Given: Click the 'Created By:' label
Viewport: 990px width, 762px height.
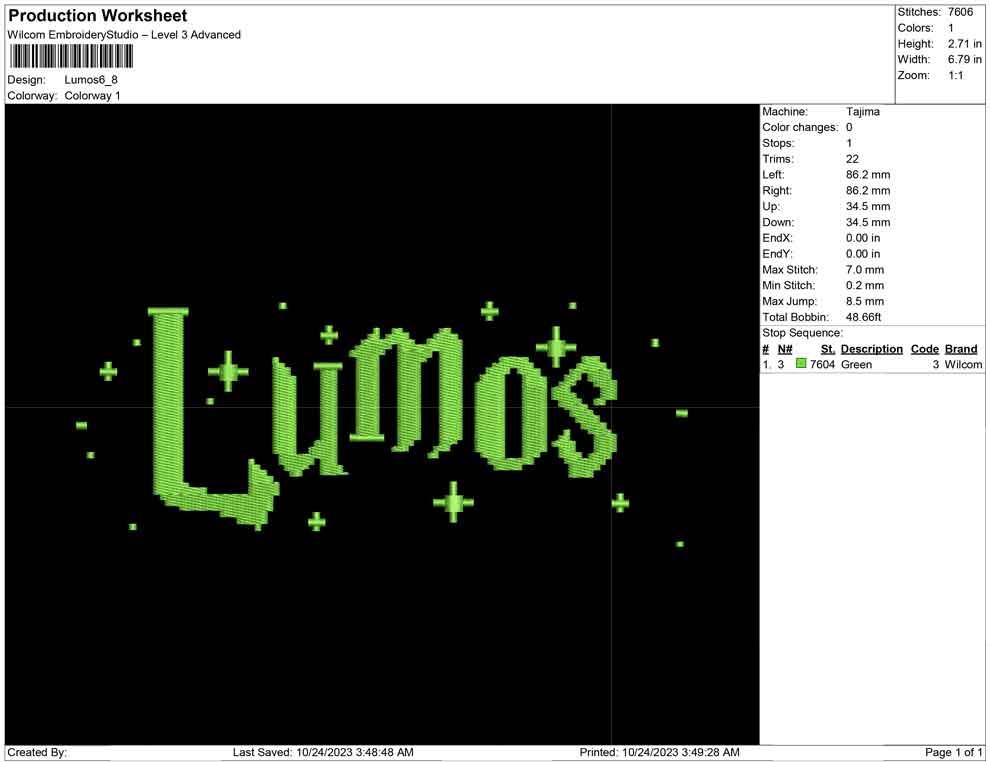Looking at the screenshot, I should click(37, 752).
